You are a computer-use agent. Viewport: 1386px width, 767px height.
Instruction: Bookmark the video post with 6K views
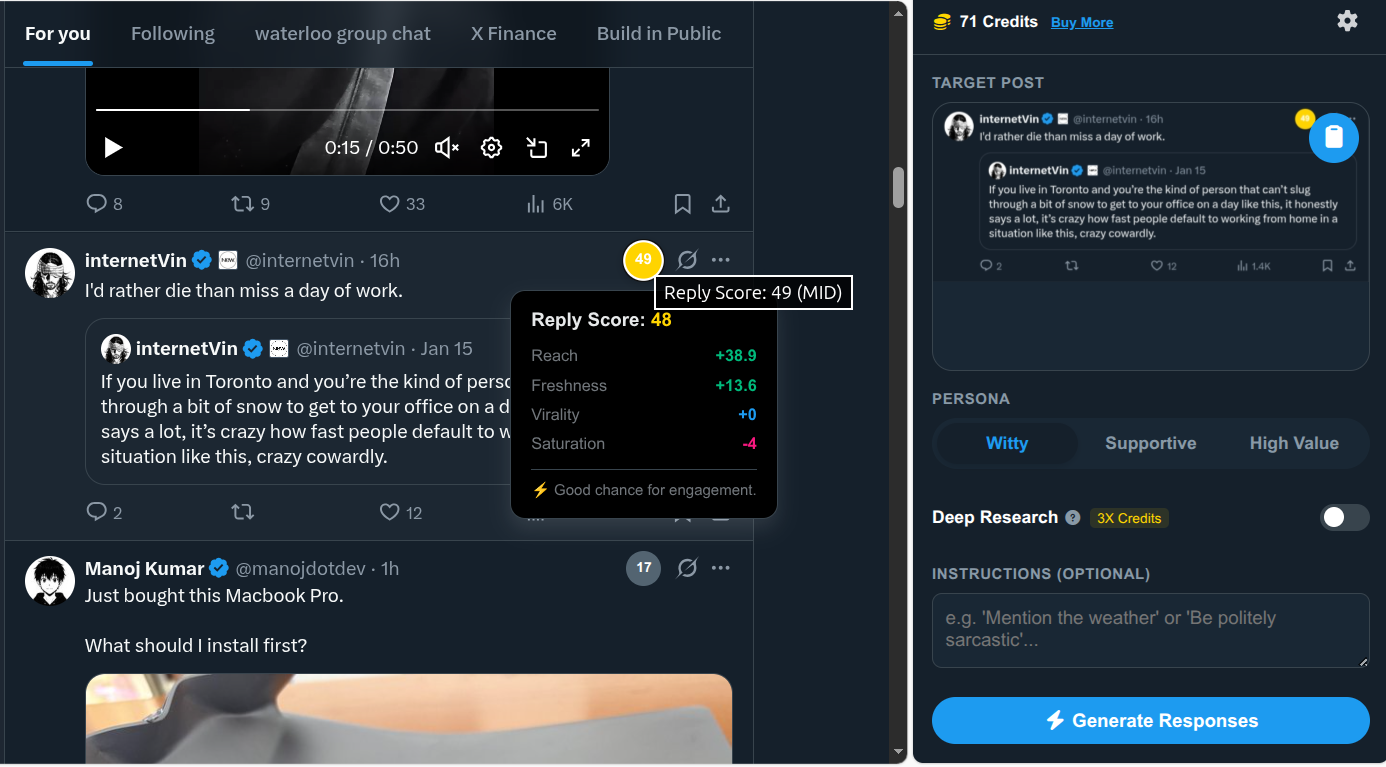tap(683, 204)
